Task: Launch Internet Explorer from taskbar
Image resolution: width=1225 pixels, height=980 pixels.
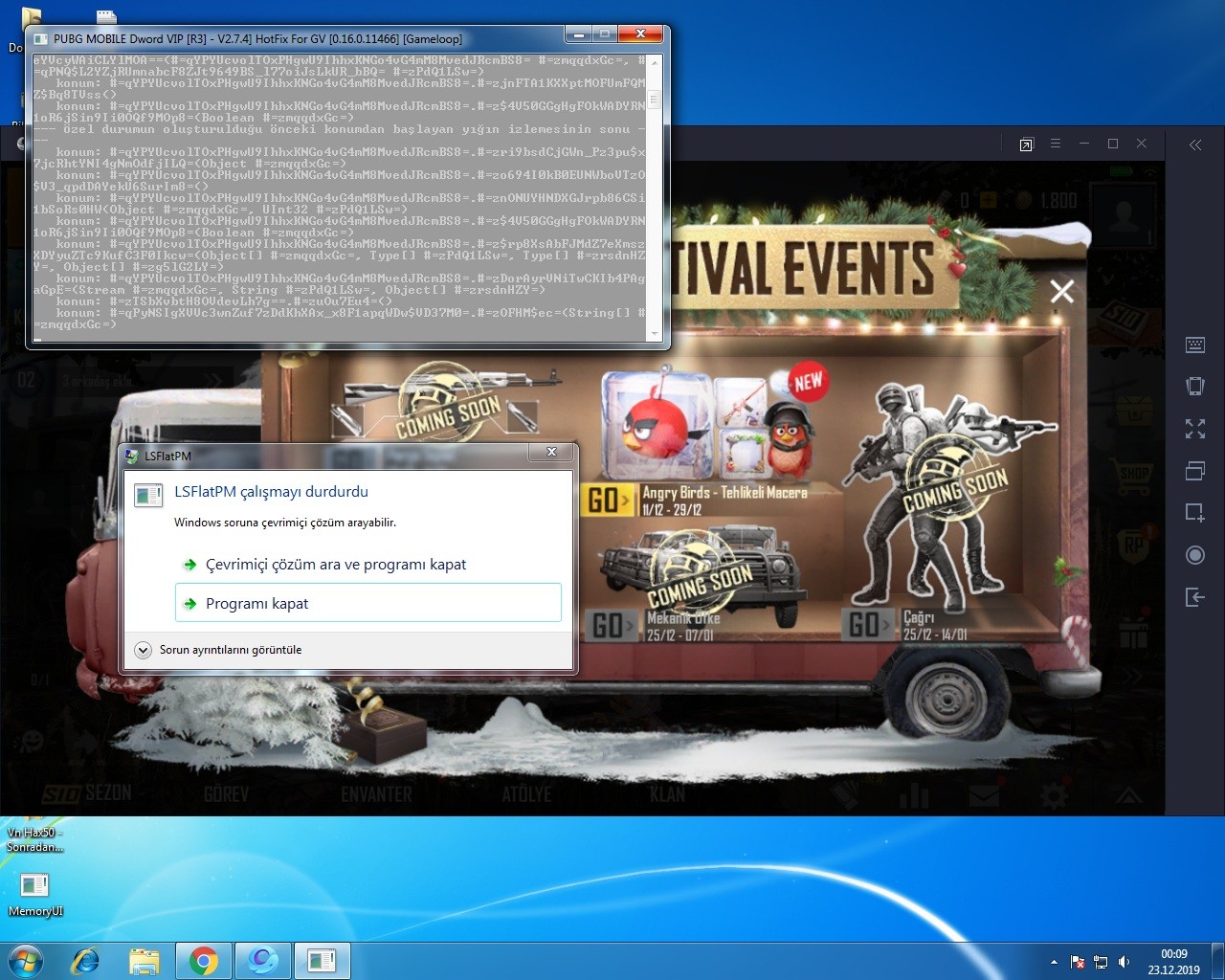Action: click(86, 961)
